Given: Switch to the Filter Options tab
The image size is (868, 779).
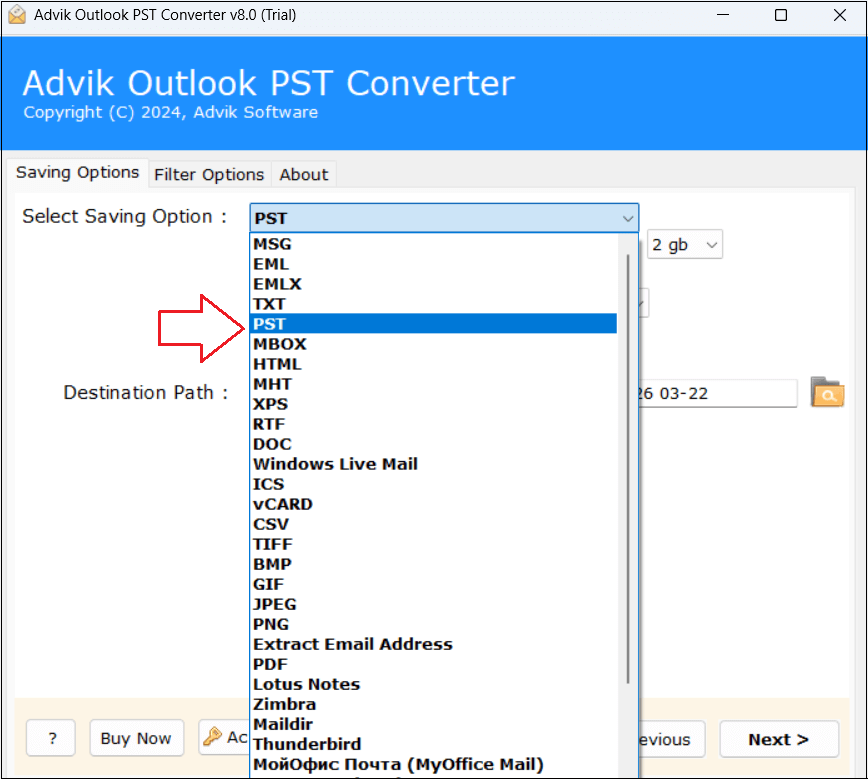Looking at the screenshot, I should (x=209, y=174).
